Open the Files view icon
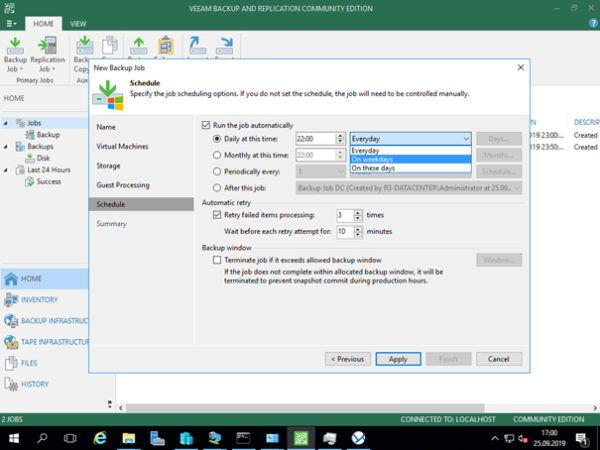The width and height of the screenshot is (600, 450). (x=10, y=363)
